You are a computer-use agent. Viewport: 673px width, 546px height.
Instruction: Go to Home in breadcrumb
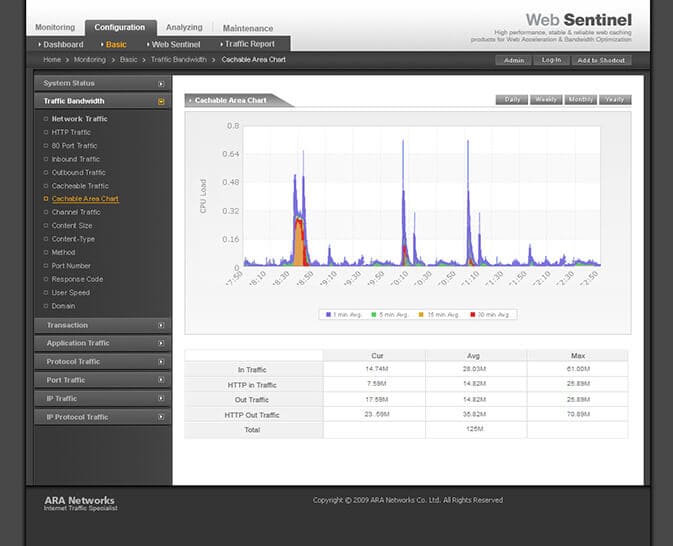(52, 60)
